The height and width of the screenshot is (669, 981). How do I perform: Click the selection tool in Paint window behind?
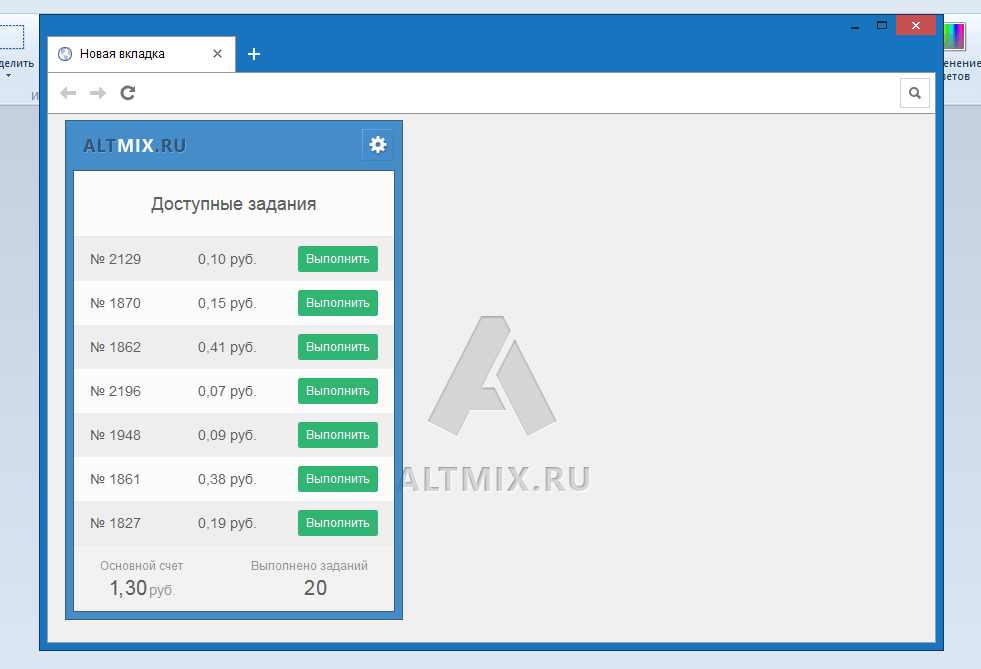[11, 37]
